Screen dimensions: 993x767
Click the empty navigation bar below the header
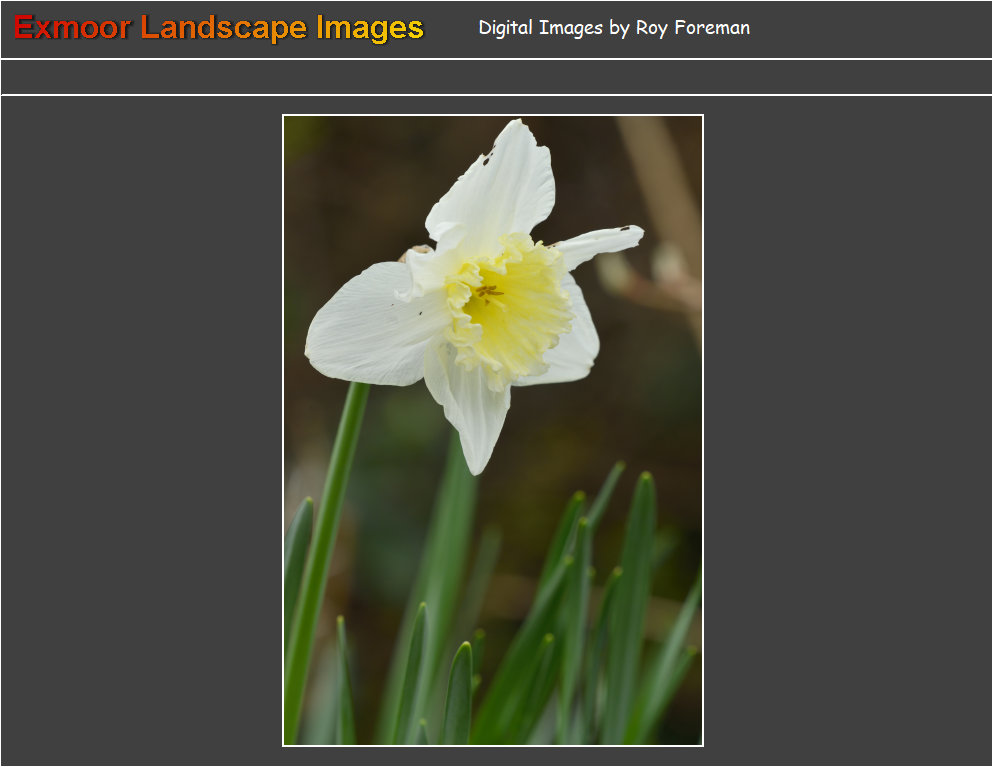[496, 77]
